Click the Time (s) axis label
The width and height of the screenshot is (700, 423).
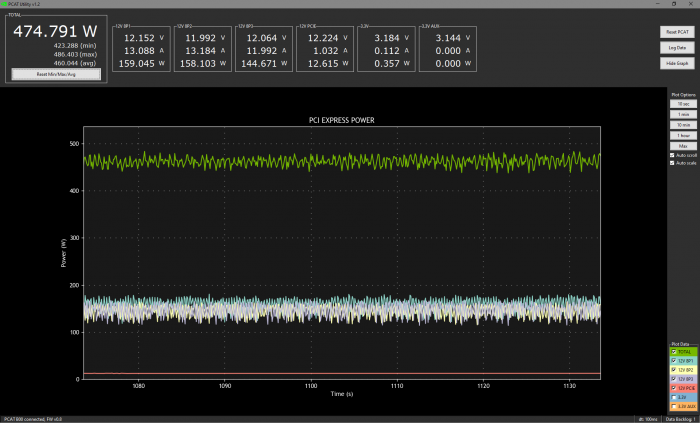coord(342,394)
